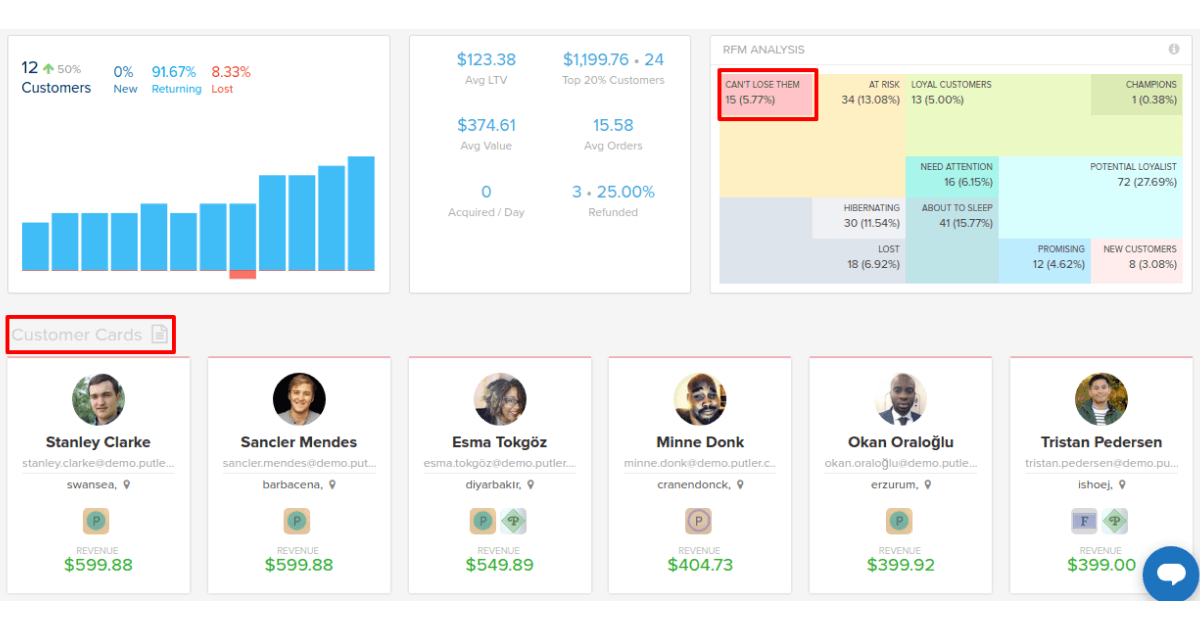Click Minne Donk's product badge icon
Screen dimensions: 1200x630
click(698, 521)
